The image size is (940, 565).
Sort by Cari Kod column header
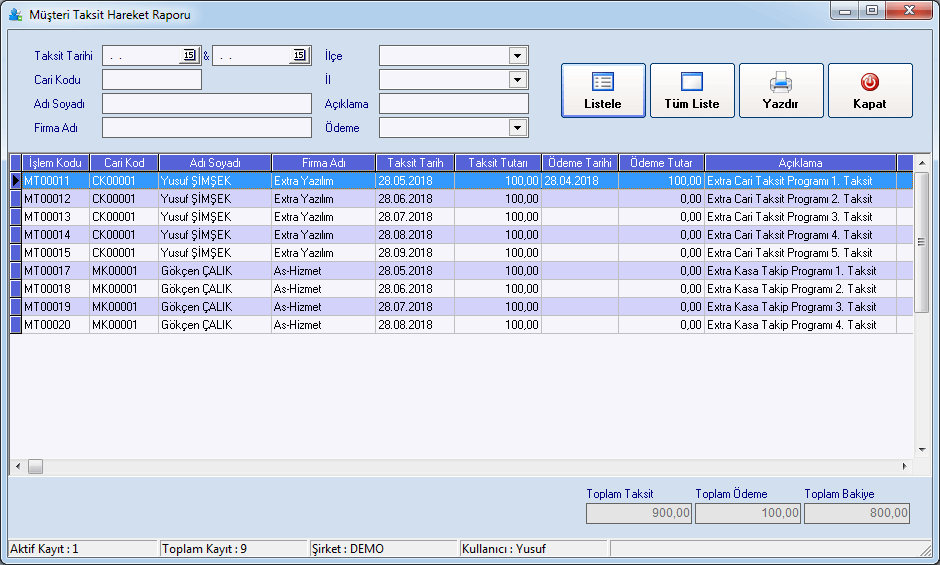[x=124, y=163]
